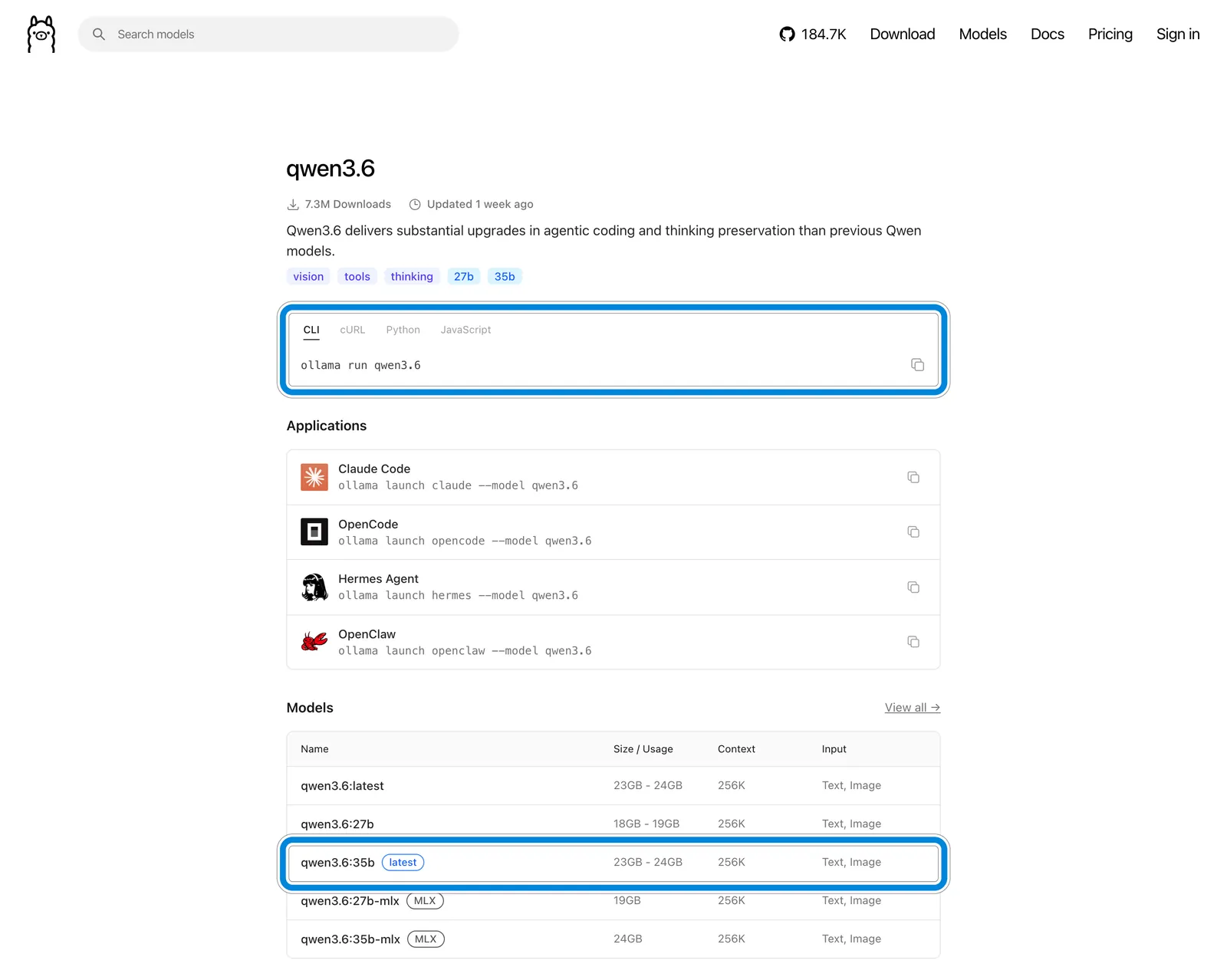
Task: Click the Ollama llama logo
Action: pos(41,35)
